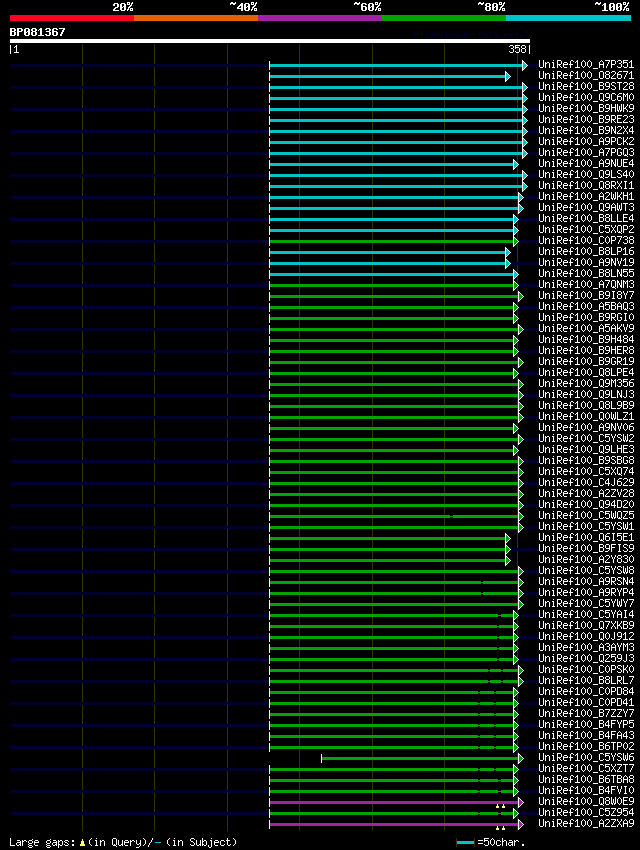Select the UniRef100_Q9M356 label
This screenshot has width=640, height=850.
586,384
